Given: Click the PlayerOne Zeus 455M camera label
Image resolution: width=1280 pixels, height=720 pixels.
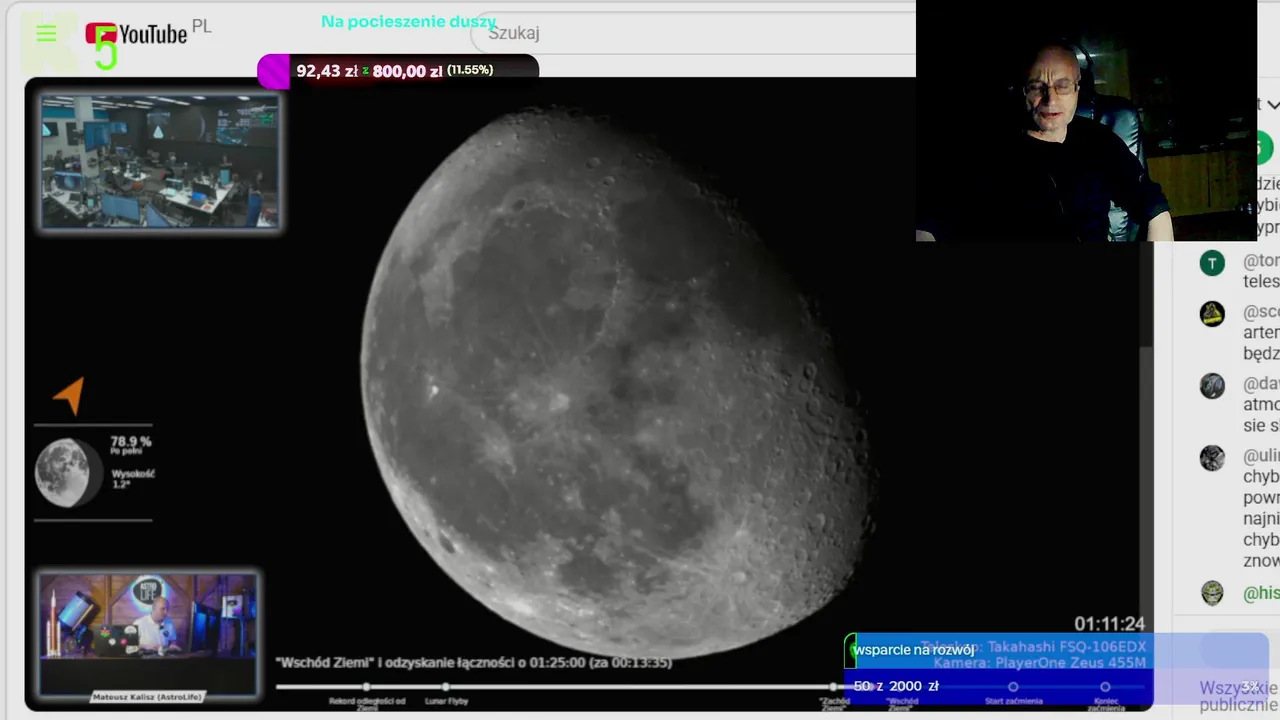Looking at the screenshot, I should (1040, 662).
